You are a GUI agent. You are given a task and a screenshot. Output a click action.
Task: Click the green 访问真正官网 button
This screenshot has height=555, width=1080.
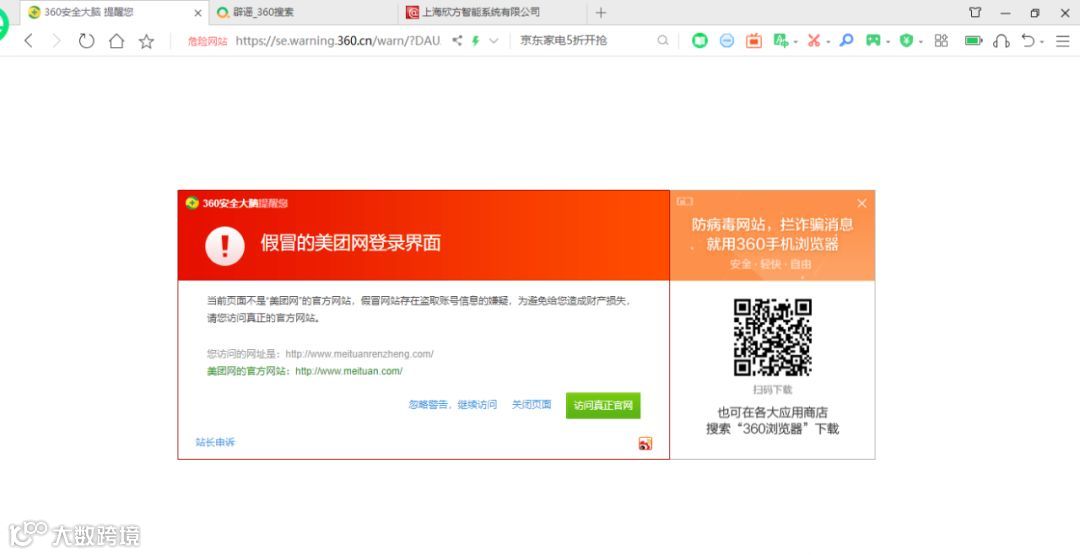tap(603, 406)
